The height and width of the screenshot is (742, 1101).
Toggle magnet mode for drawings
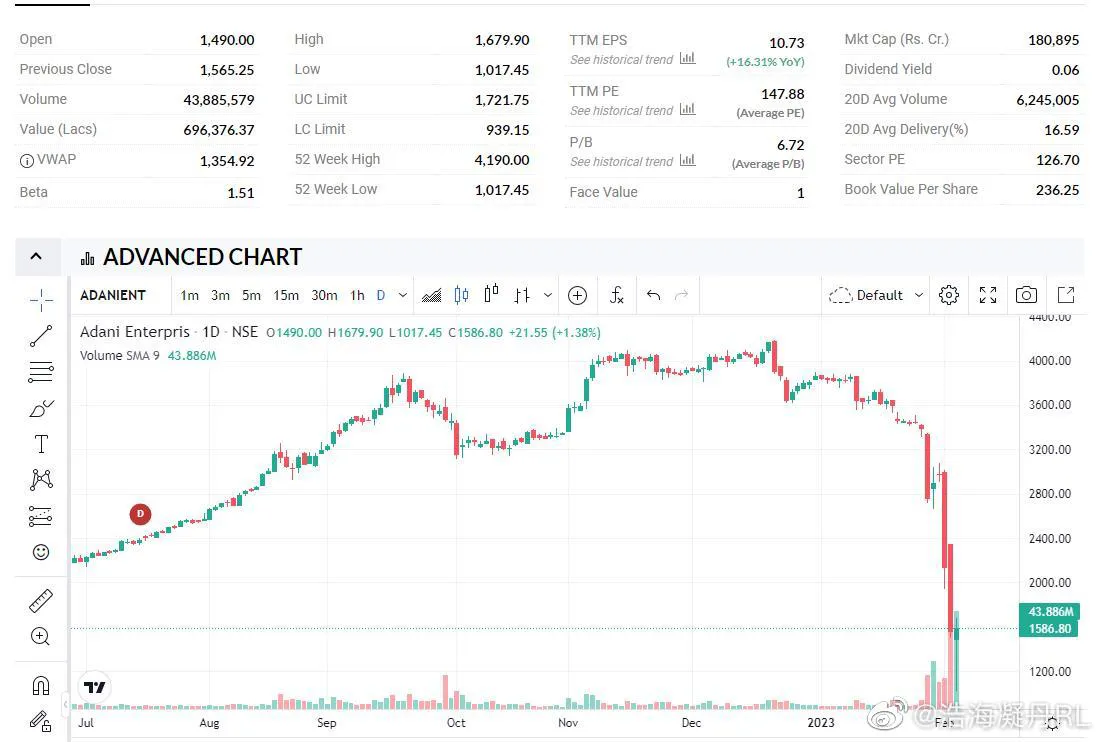click(x=41, y=684)
